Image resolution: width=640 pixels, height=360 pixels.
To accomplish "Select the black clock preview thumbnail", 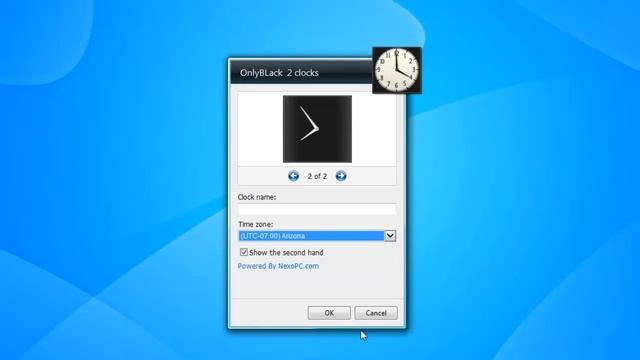I will 317,129.
